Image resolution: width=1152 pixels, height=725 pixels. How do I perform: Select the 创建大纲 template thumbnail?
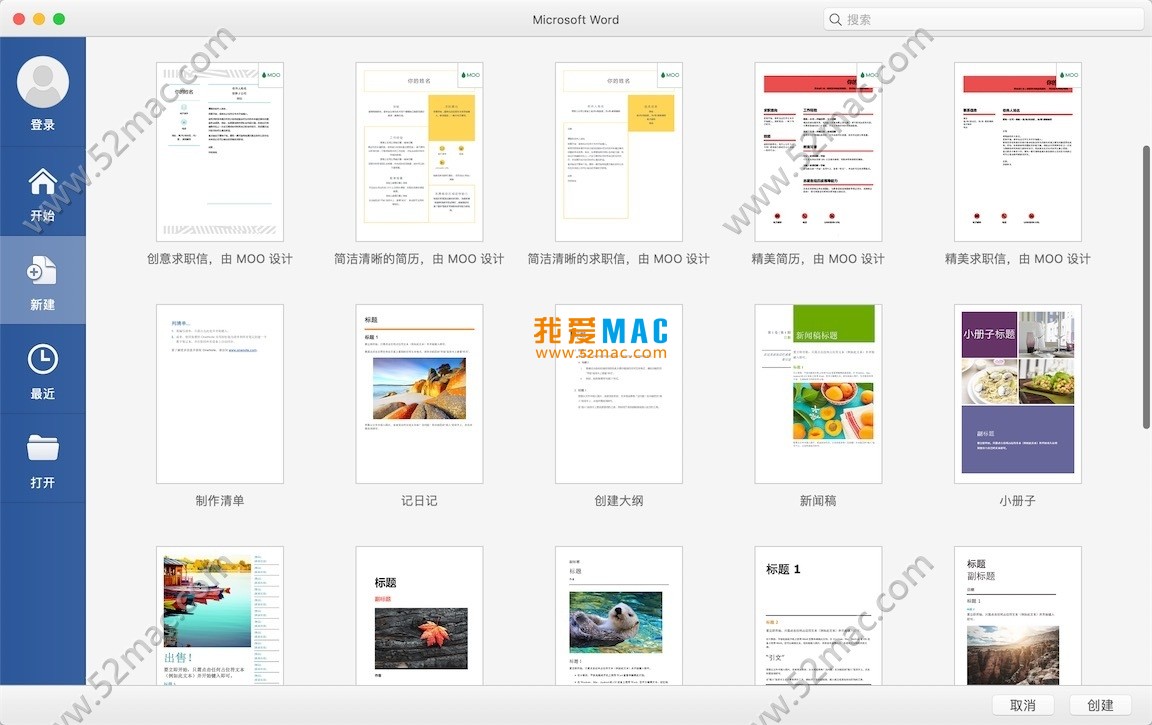click(x=619, y=394)
